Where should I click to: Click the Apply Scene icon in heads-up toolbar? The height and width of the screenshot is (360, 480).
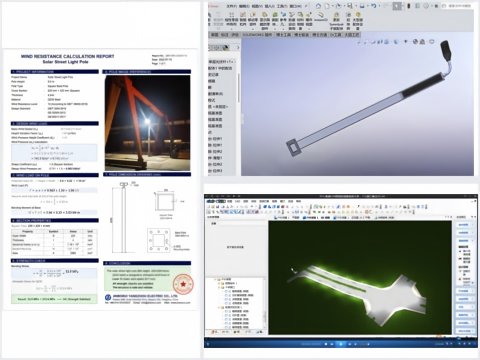pos(422,41)
